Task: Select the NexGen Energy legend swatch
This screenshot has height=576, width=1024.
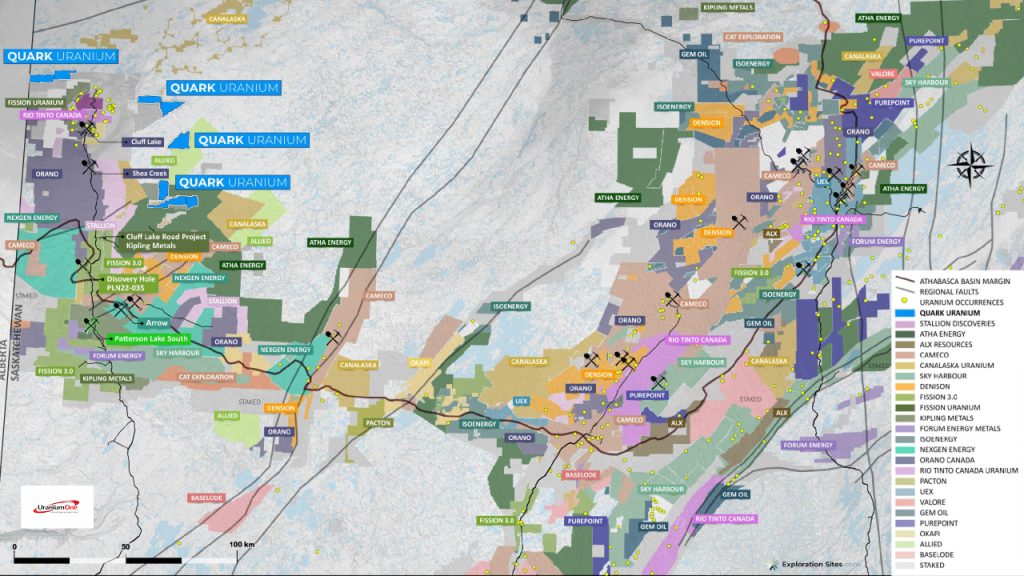Action: click(904, 449)
